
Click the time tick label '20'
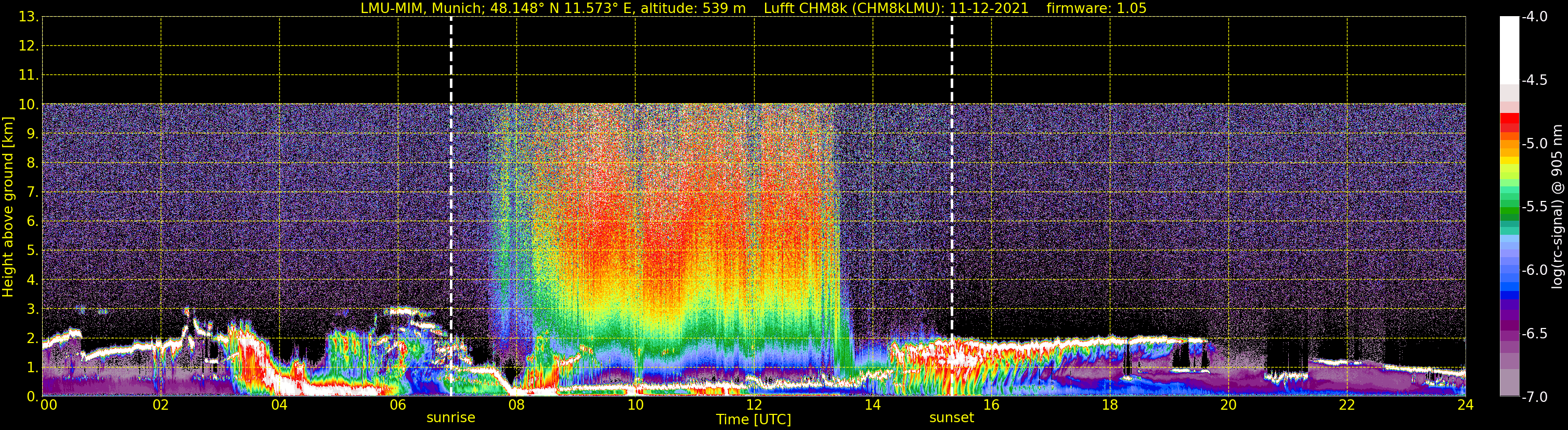click(1228, 405)
